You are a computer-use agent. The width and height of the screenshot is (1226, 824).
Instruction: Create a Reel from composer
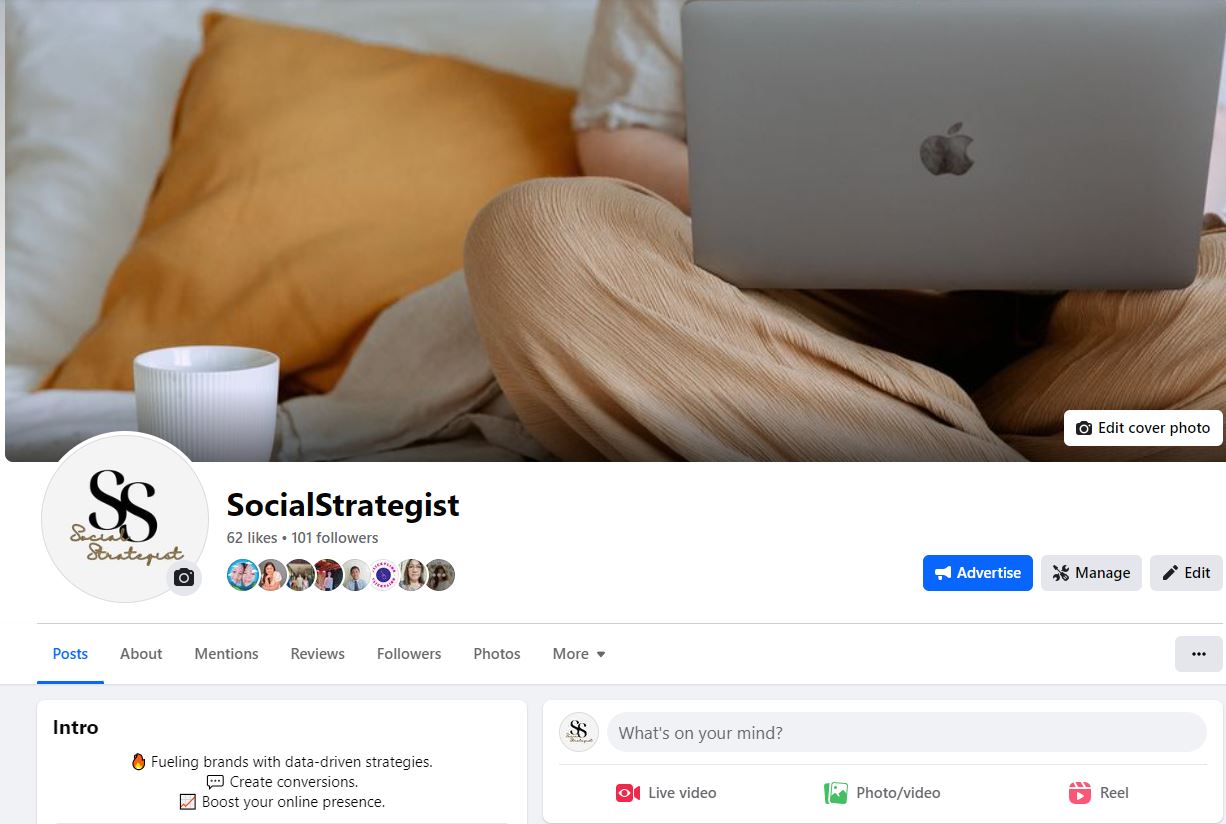click(1099, 793)
